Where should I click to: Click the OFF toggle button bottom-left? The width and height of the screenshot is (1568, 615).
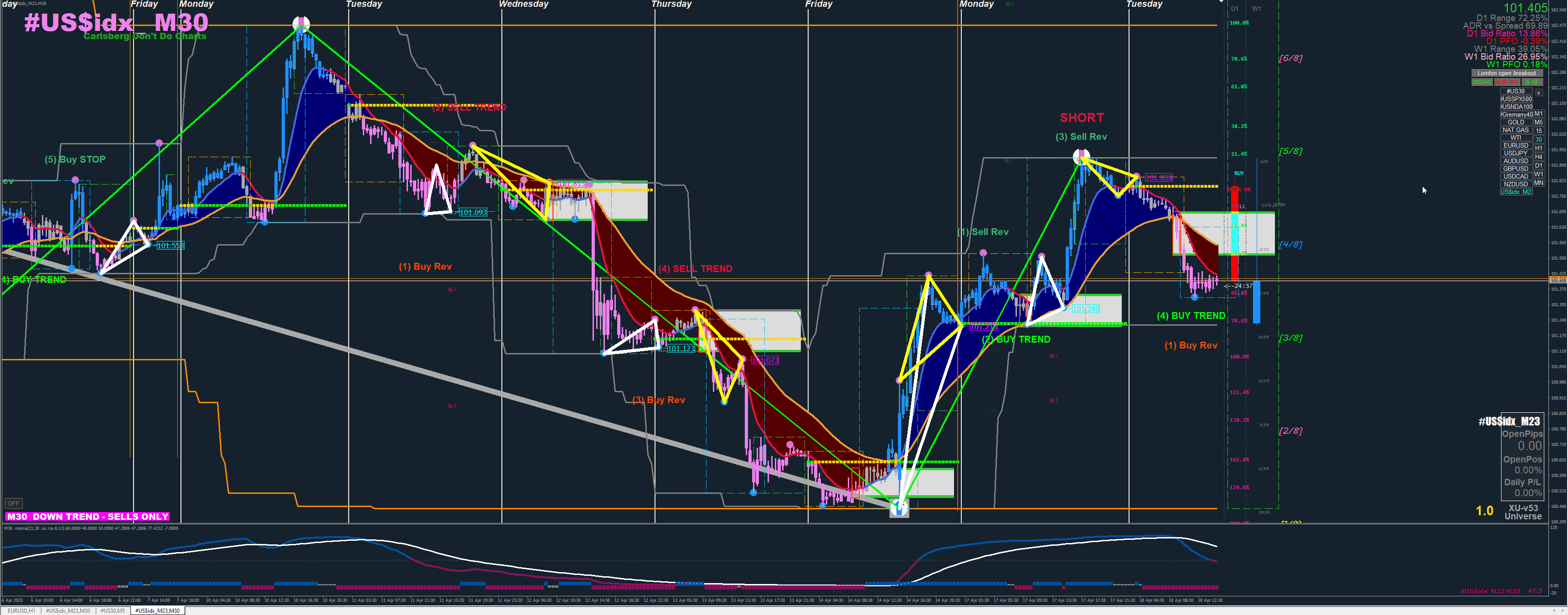click(13, 503)
